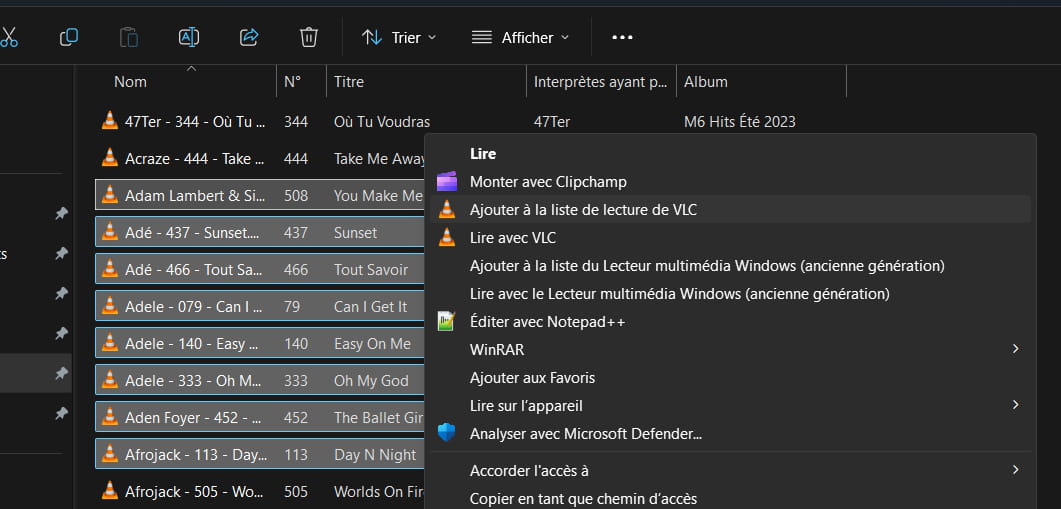Expand the WinRAR submenu arrow
Viewport: 1061px width, 509px height.
click(1015, 349)
